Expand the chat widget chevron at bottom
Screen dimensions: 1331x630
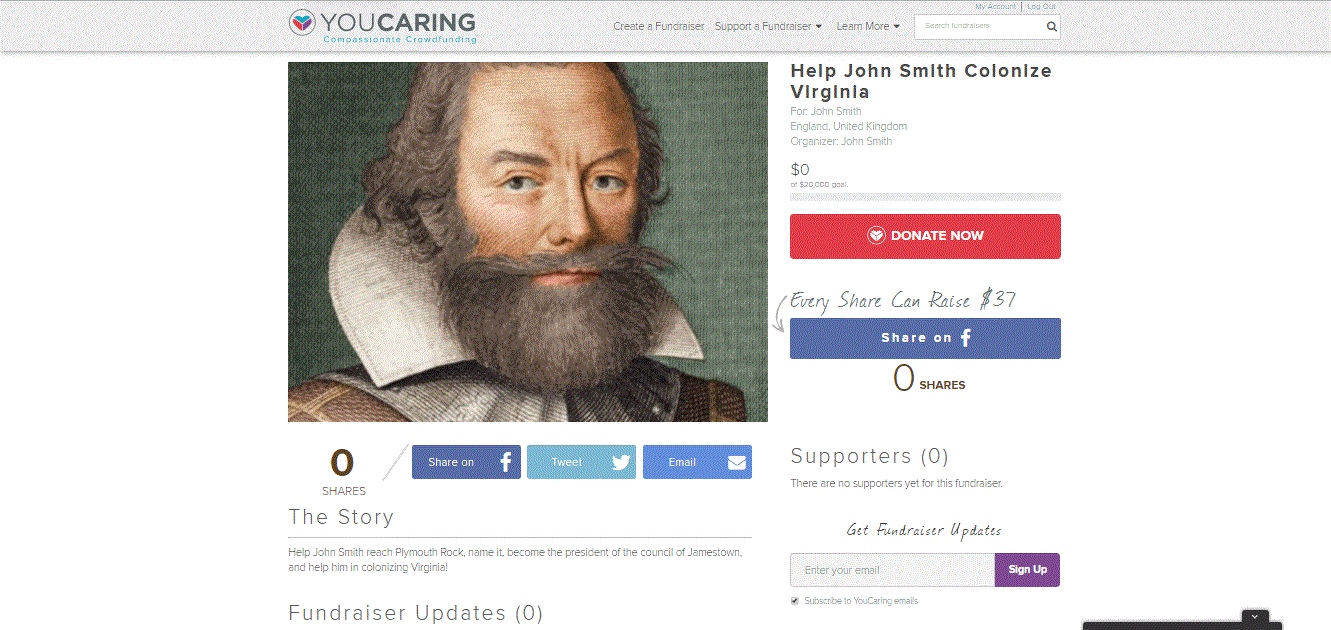[1255, 617]
